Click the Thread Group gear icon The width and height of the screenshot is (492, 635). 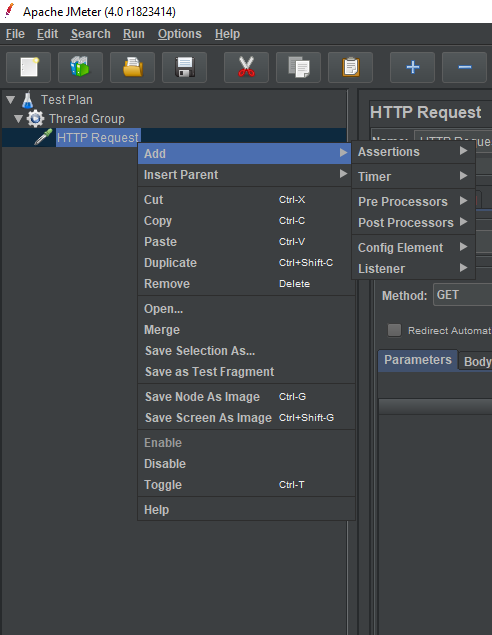(x=35, y=119)
